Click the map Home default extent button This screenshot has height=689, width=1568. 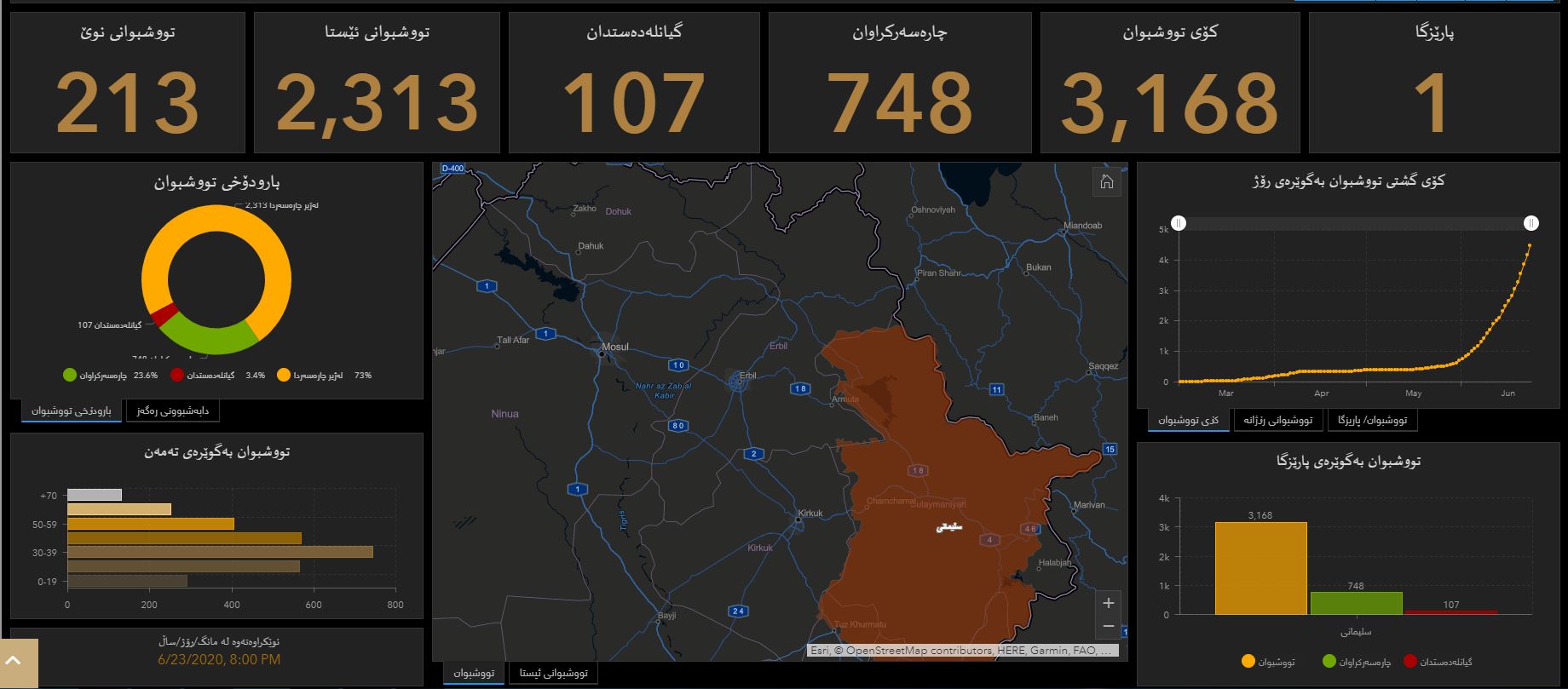pyautogui.click(x=1106, y=182)
